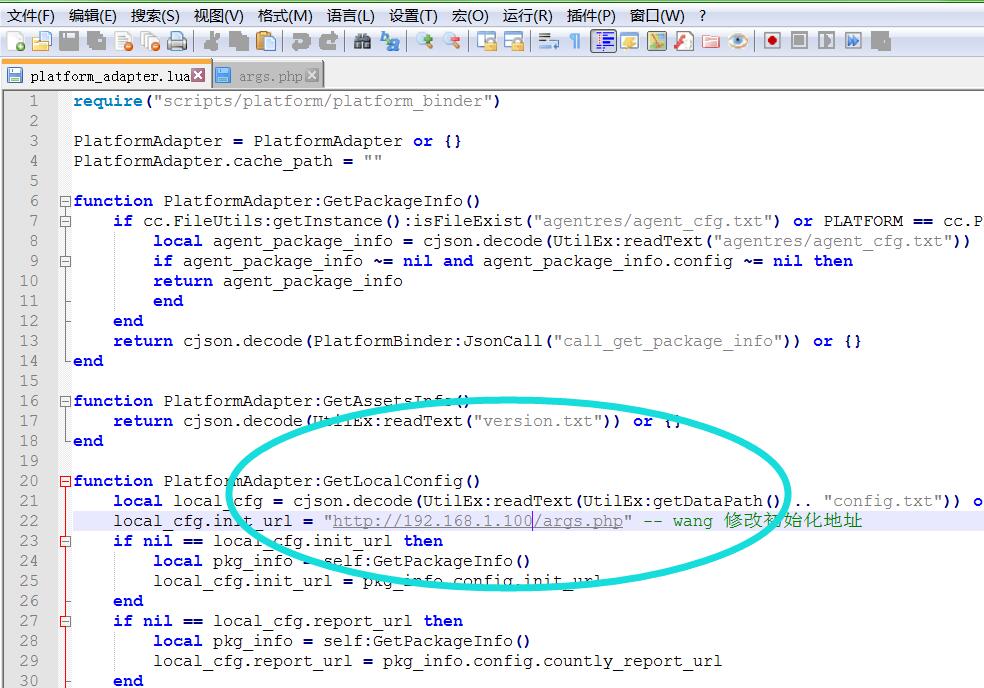
Task: Click the Run macro multiple times icon
Action: point(853,41)
